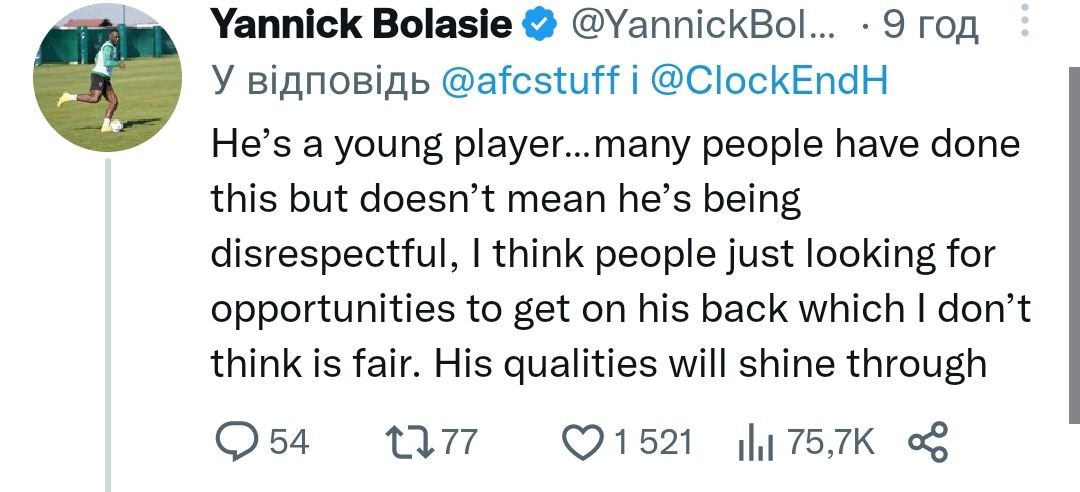Click the likes count 1 521
Image resolution: width=1080 pixels, height=492 pixels.
click(x=653, y=441)
